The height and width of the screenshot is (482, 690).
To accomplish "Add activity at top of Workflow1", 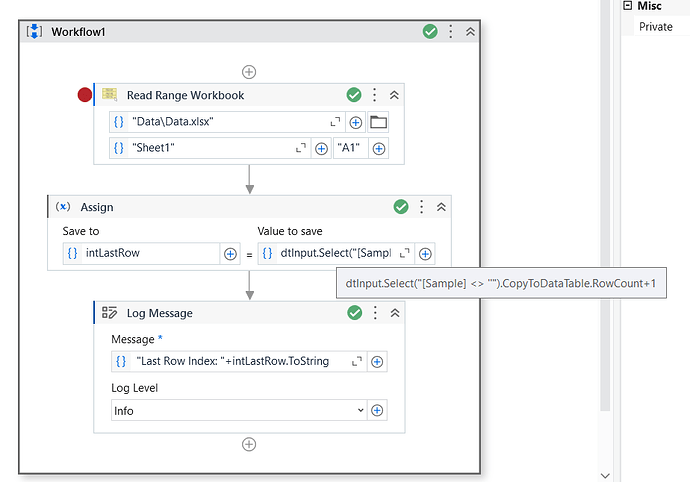I will point(249,72).
